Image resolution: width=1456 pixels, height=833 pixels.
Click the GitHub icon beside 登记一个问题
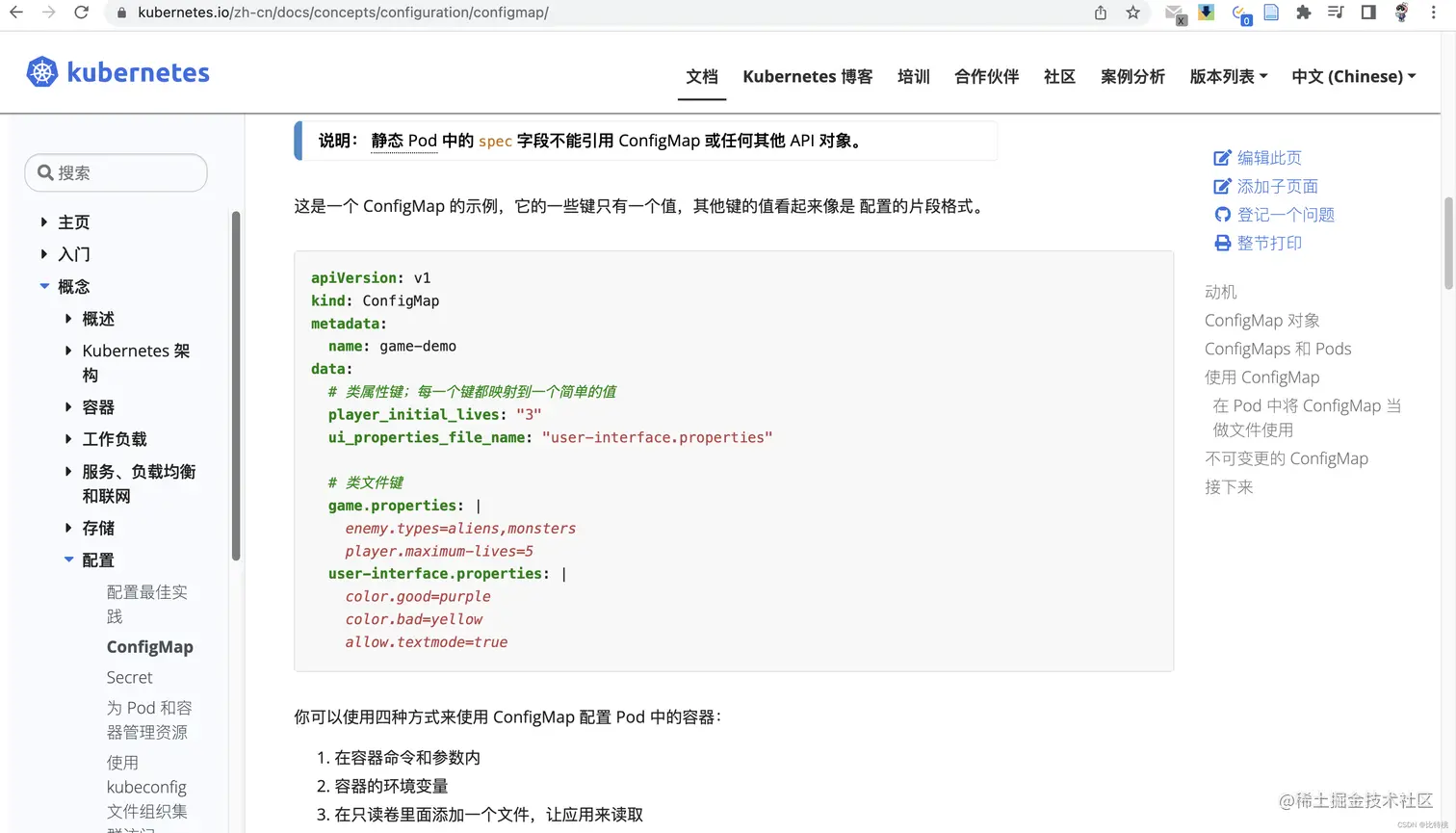tap(1222, 215)
